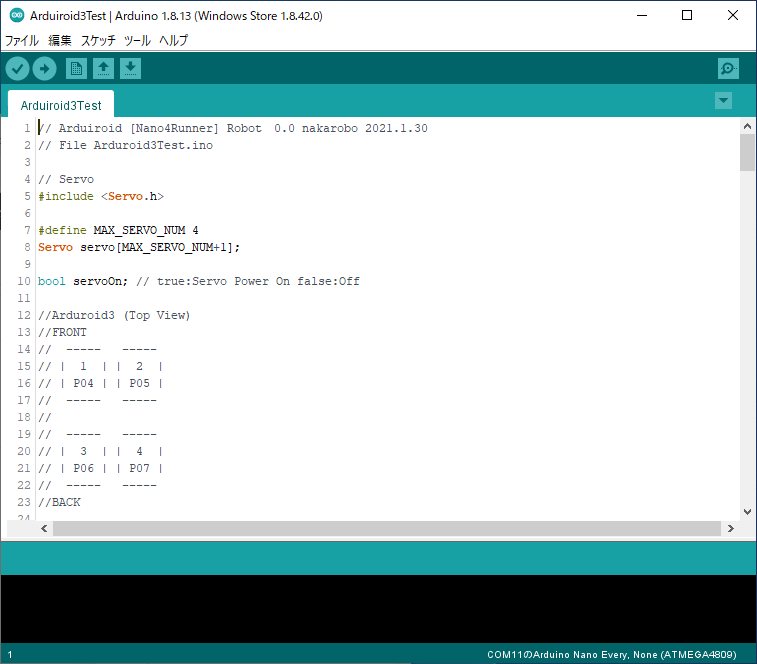Click the '// Servo' comment on line 4
The height and width of the screenshot is (664, 757).
(x=66, y=179)
